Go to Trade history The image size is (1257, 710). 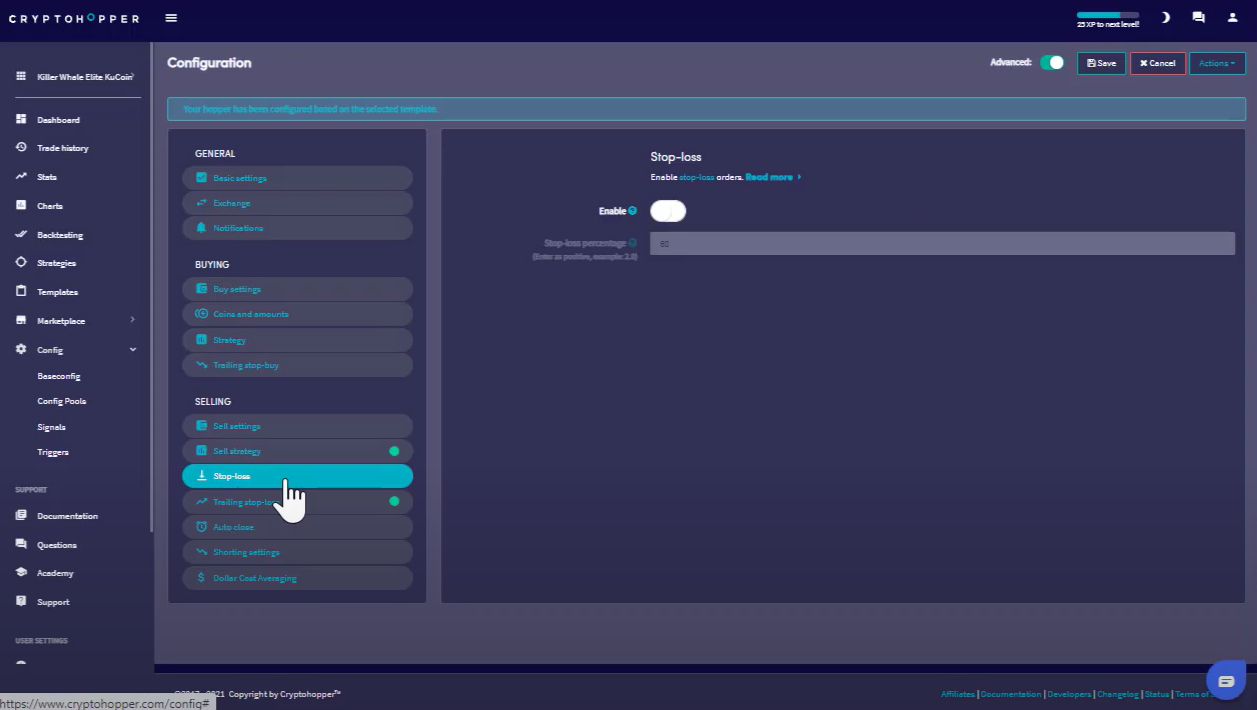coord(62,148)
